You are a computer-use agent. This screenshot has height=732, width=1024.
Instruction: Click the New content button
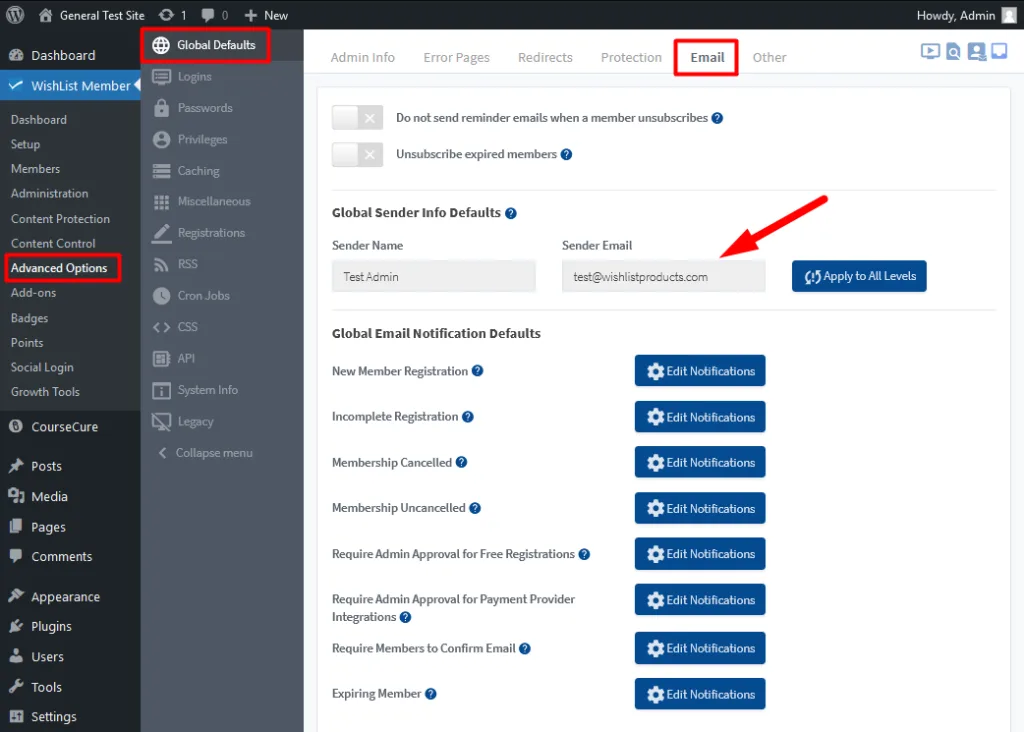pyautogui.click(x=266, y=15)
